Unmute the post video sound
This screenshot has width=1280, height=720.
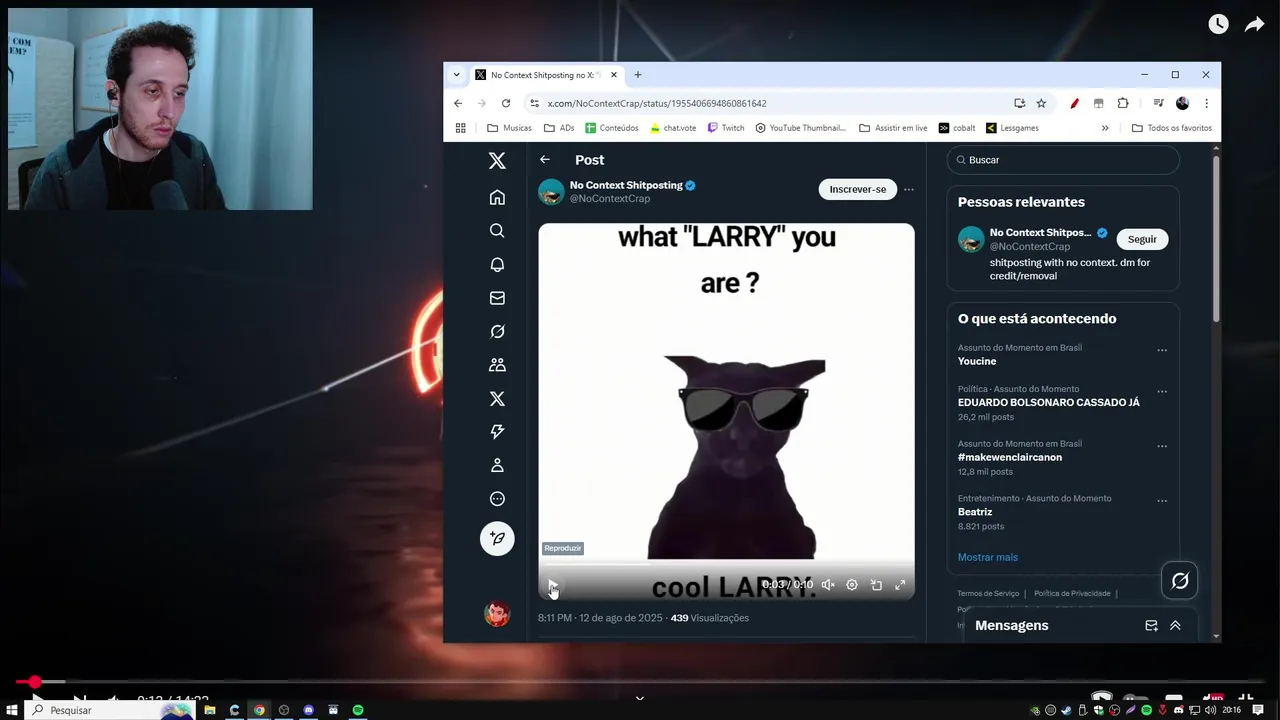coord(828,585)
